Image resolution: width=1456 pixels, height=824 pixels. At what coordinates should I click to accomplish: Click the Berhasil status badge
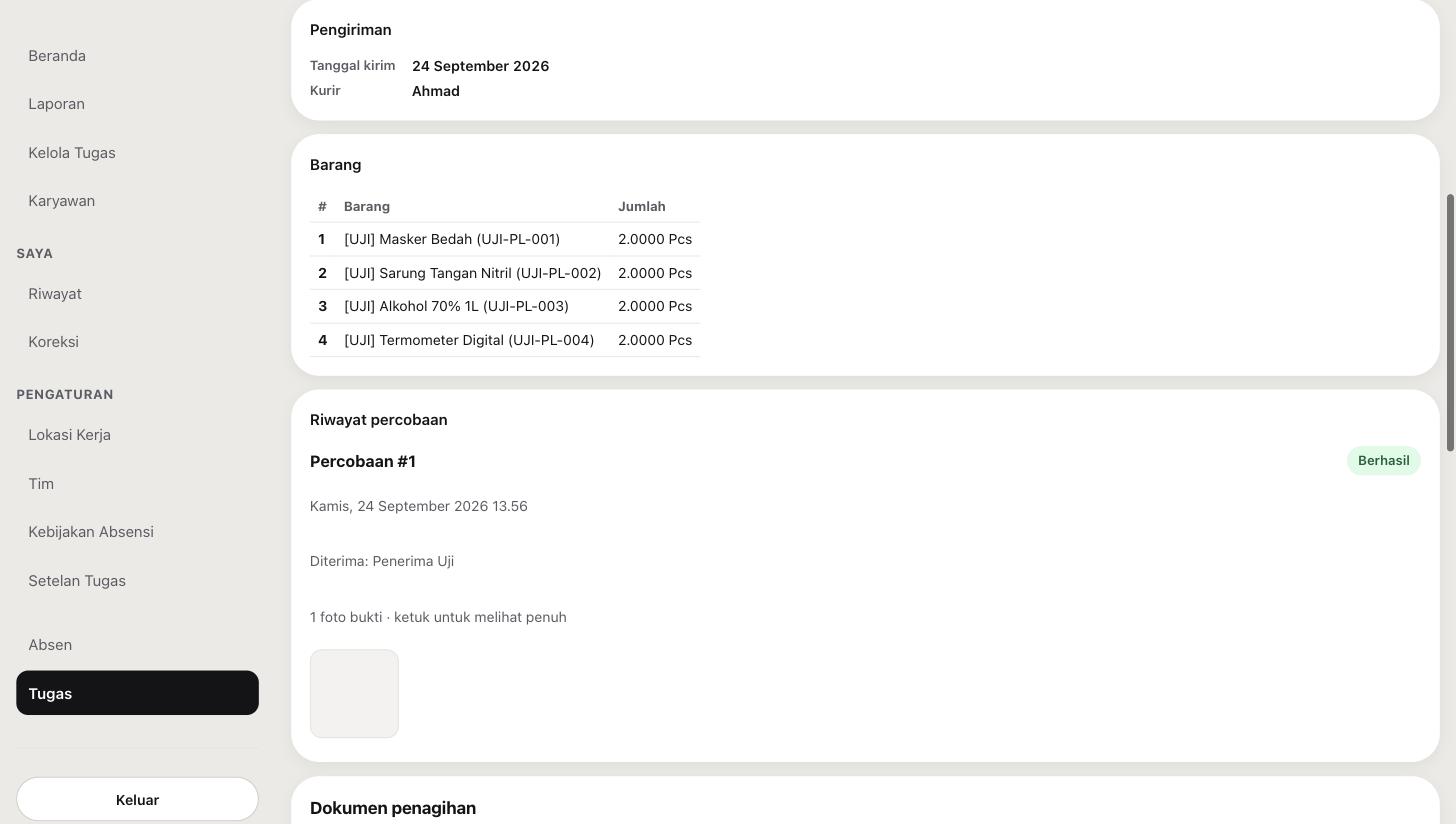1383,461
